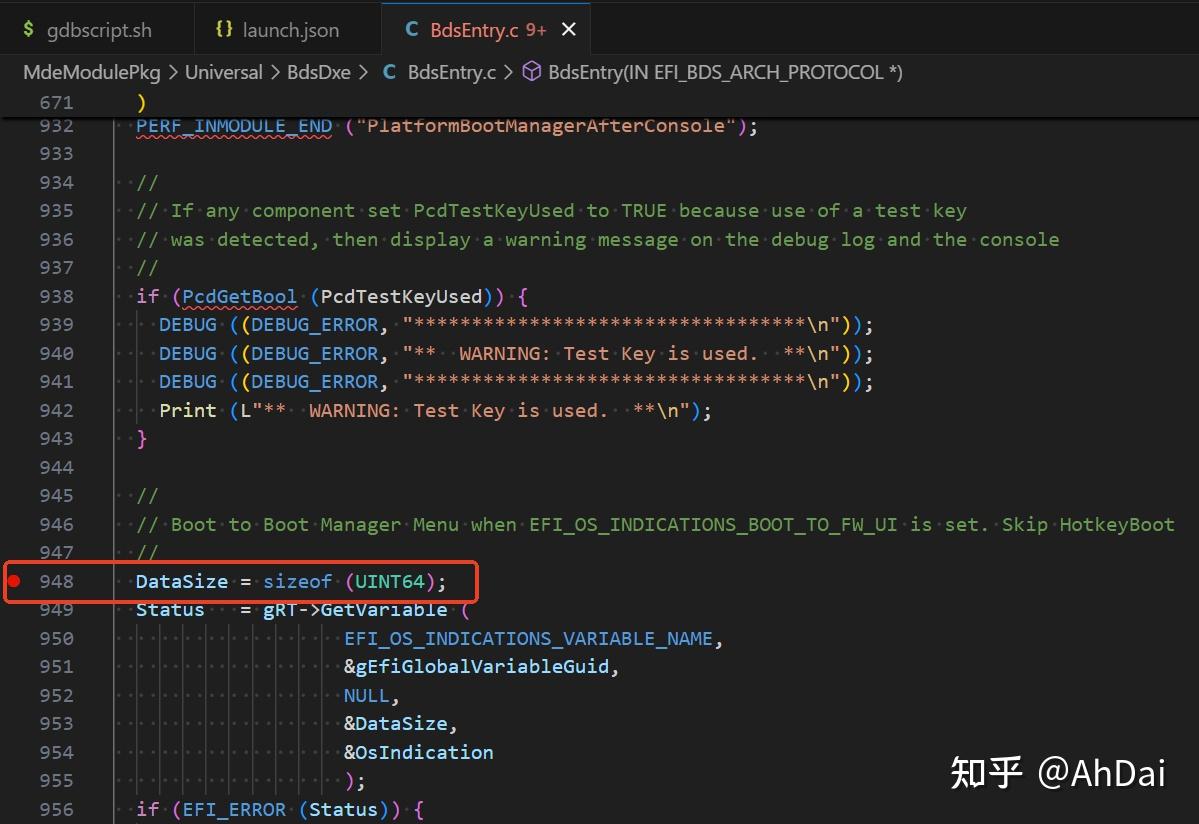Click the JSON braces icon on launch.json tab
The image size is (1199, 824).
pyautogui.click(x=224, y=29)
